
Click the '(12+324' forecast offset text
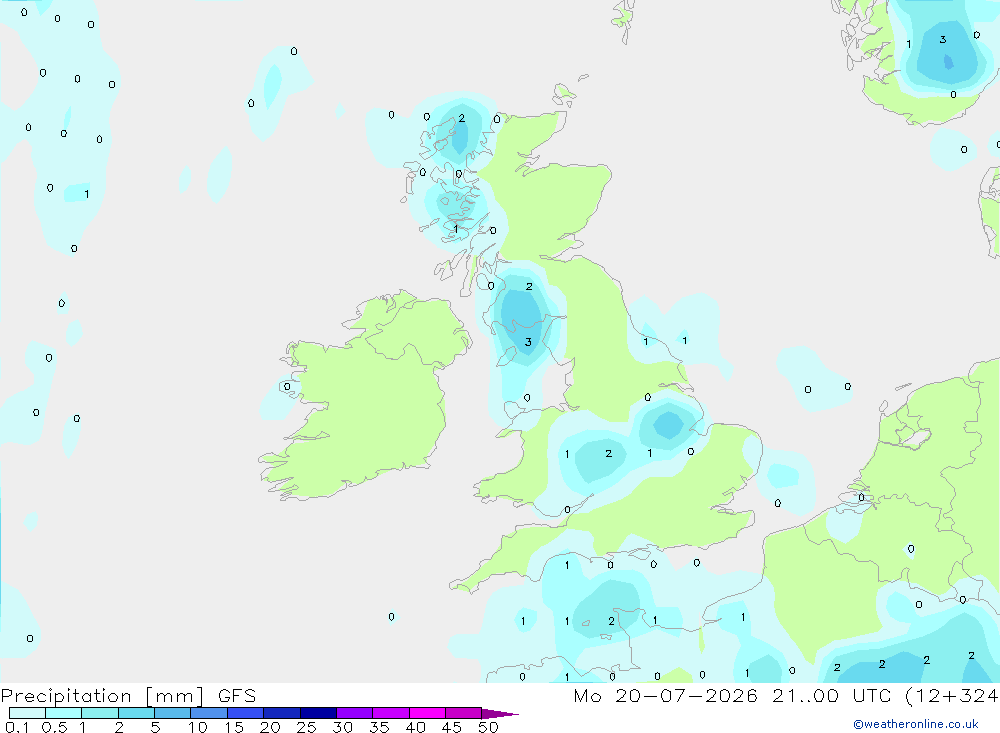[x=952, y=696]
